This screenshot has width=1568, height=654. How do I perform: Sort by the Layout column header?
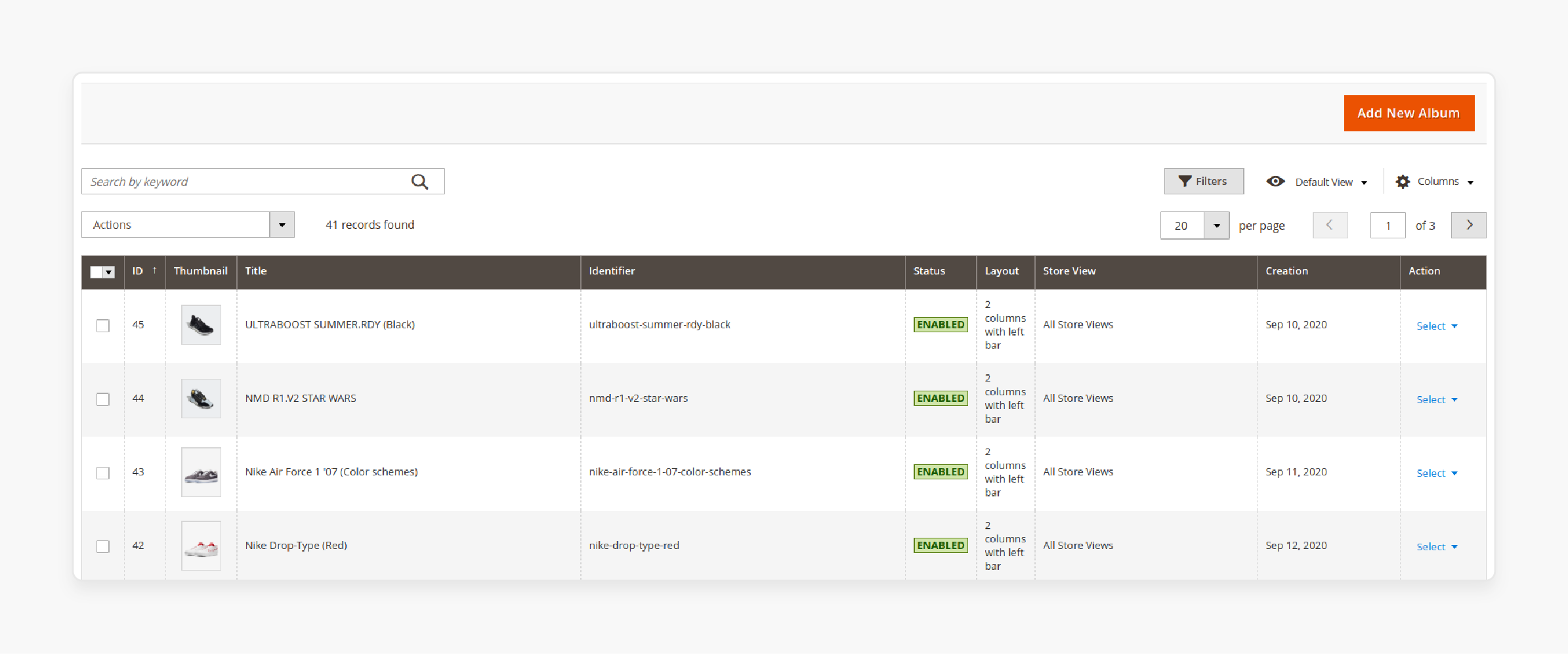pyautogui.click(x=1006, y=271)
